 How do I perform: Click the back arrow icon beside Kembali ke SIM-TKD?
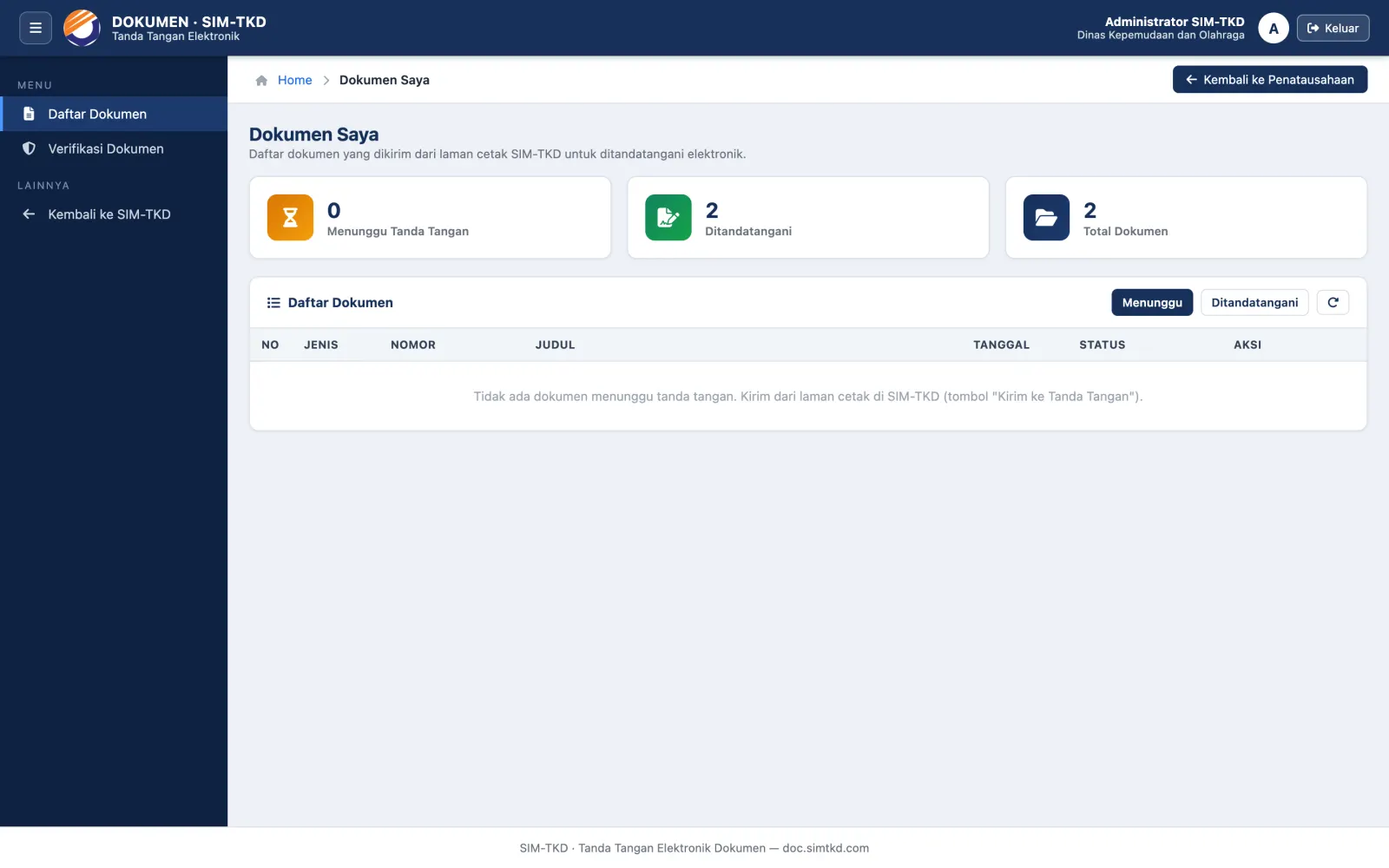[x=29, y=214]
